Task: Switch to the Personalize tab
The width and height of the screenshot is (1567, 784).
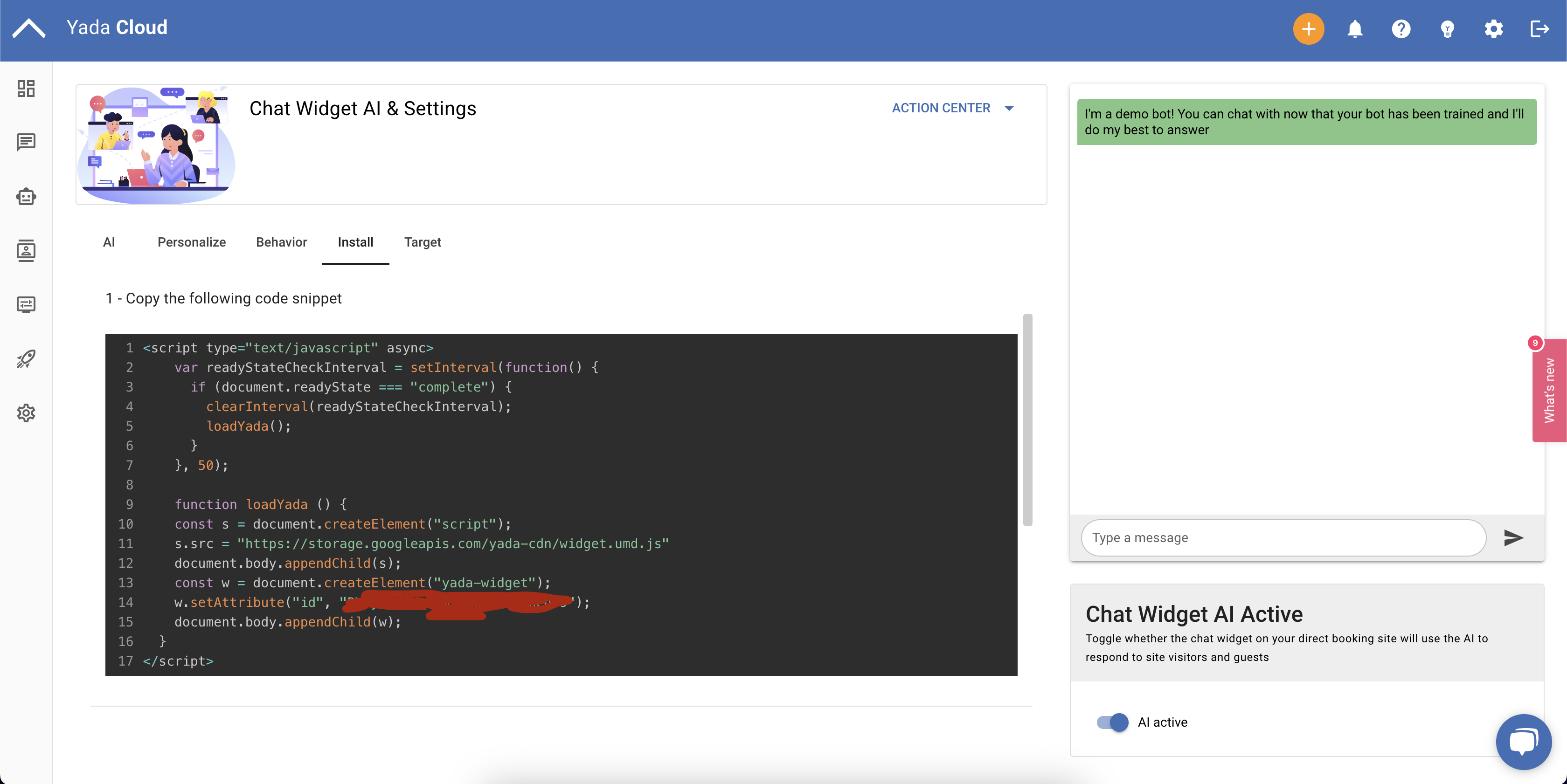Action: (192, 242)
